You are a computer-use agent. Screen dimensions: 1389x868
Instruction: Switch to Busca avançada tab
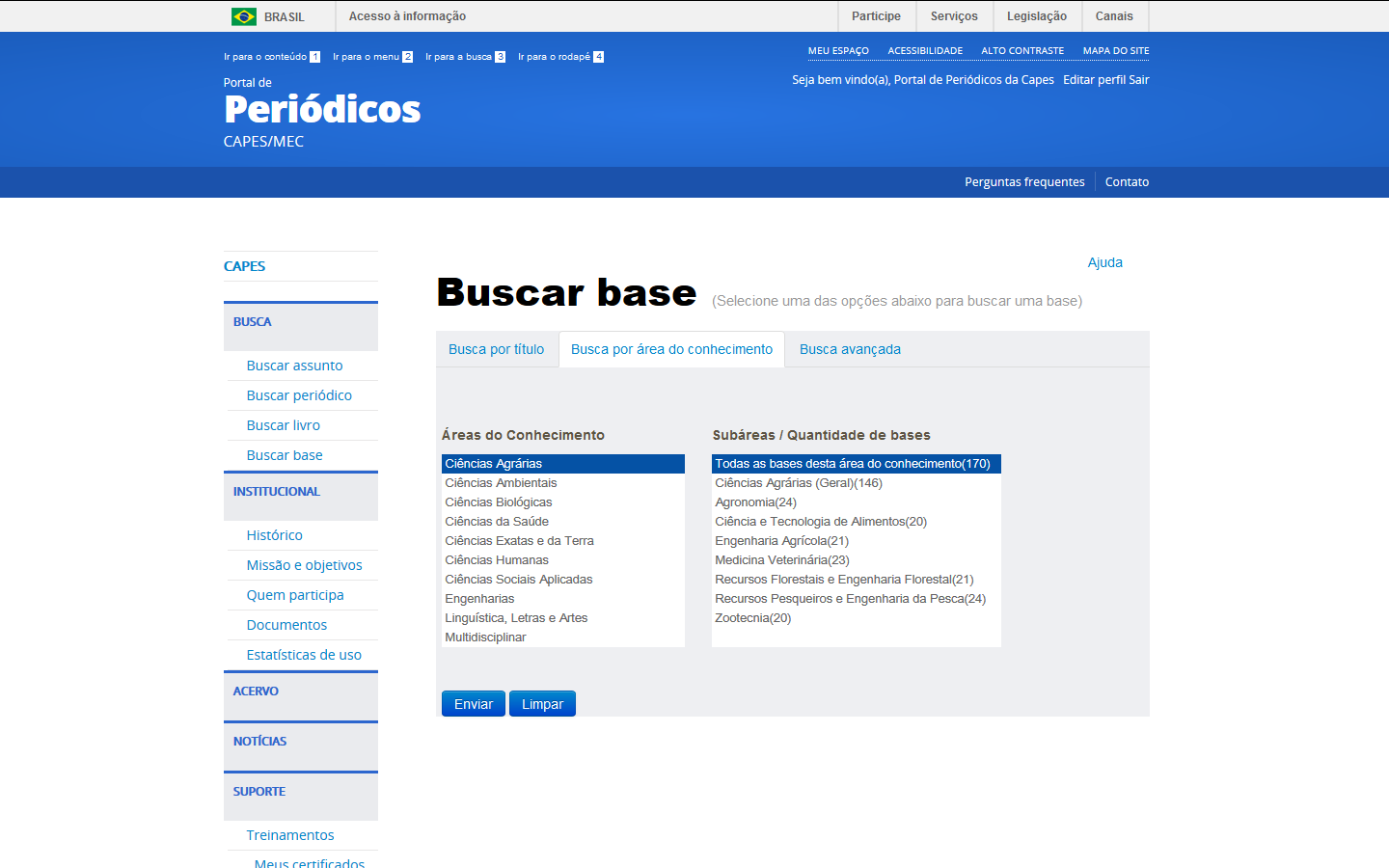pos(850,349)
